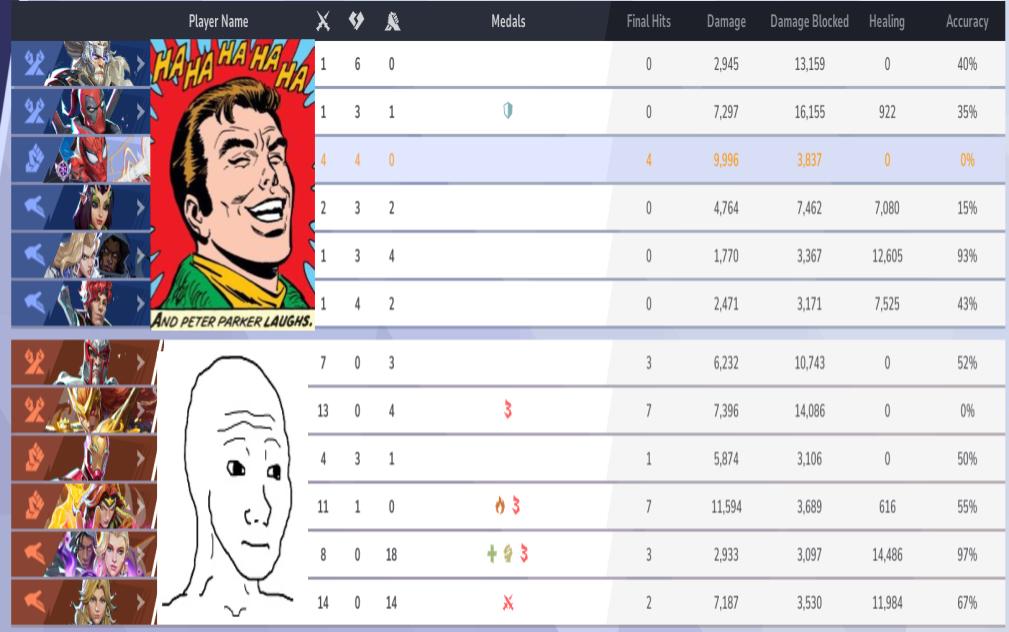Click the Wojak face drawing
The height and width of the screenshot is (632, 1009).
tap(232, 483)
